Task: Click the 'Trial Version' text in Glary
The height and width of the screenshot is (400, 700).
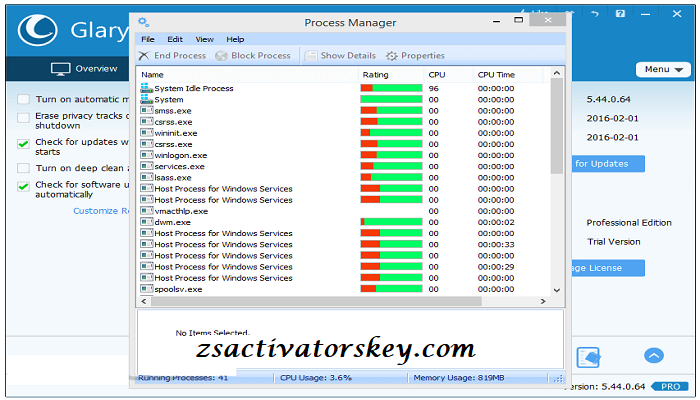Action: pos(614,242)
